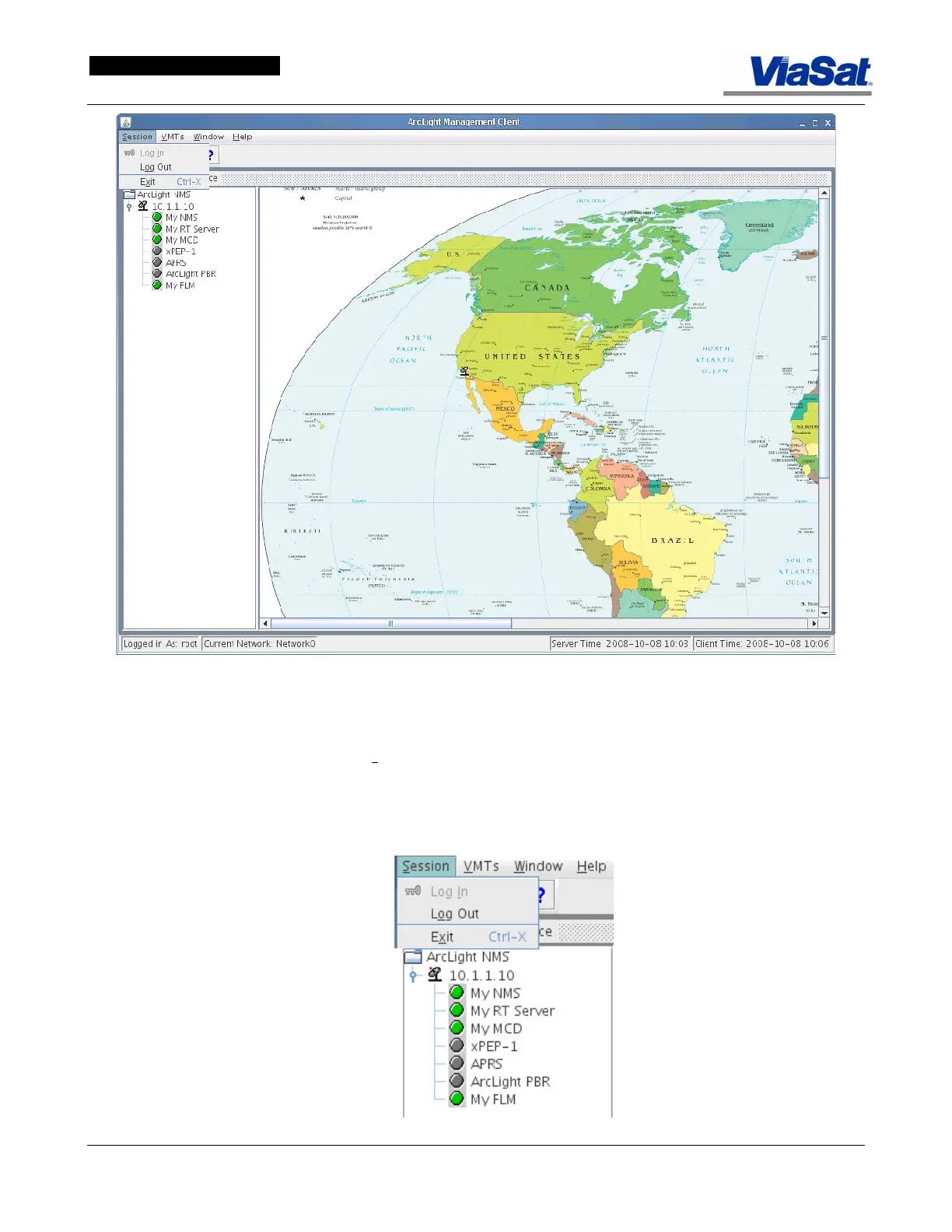The height and width of the screenshot is (1232, 952).
Task: Click the key icon next to Log In in the full client window
Action: 129,153
